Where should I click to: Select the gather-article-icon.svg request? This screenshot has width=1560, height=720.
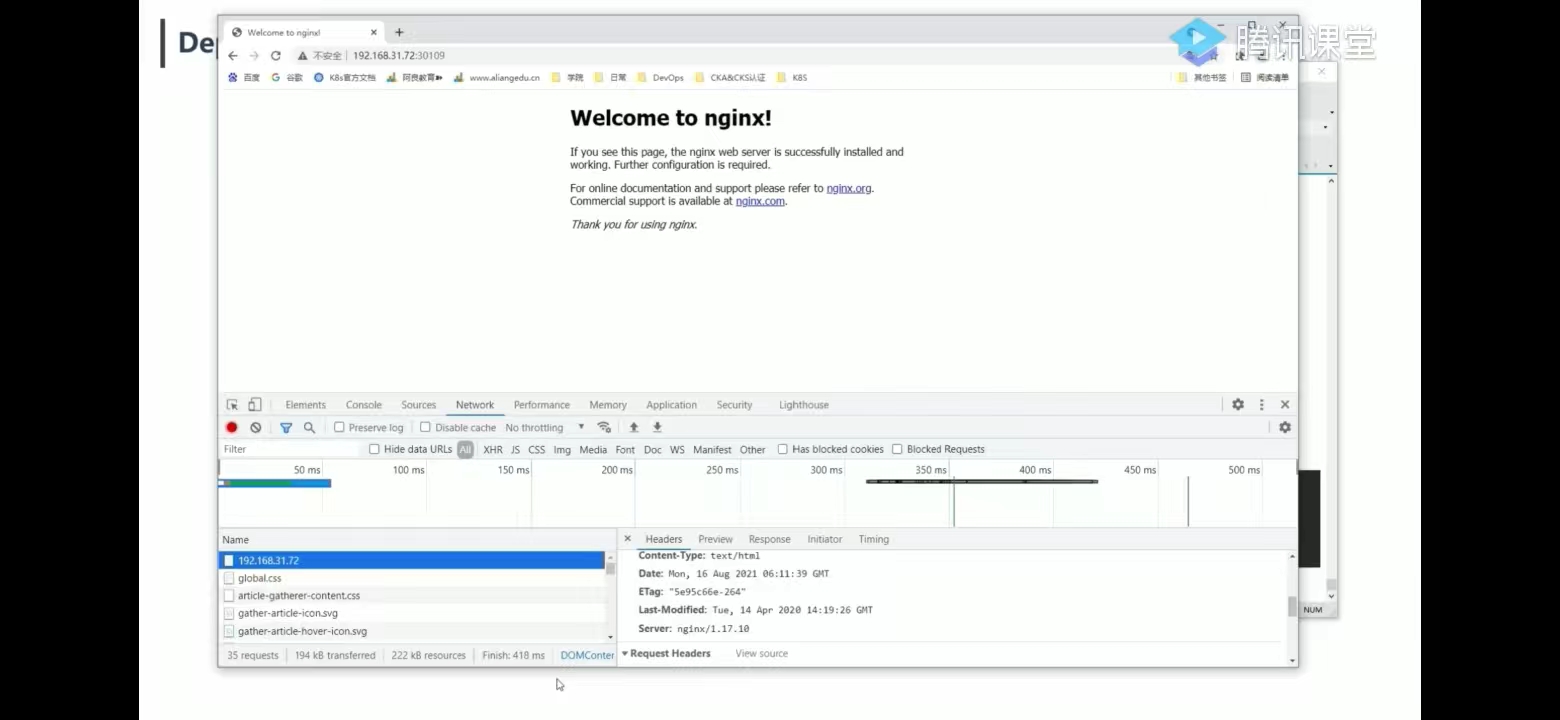click(x=412, y=613)
